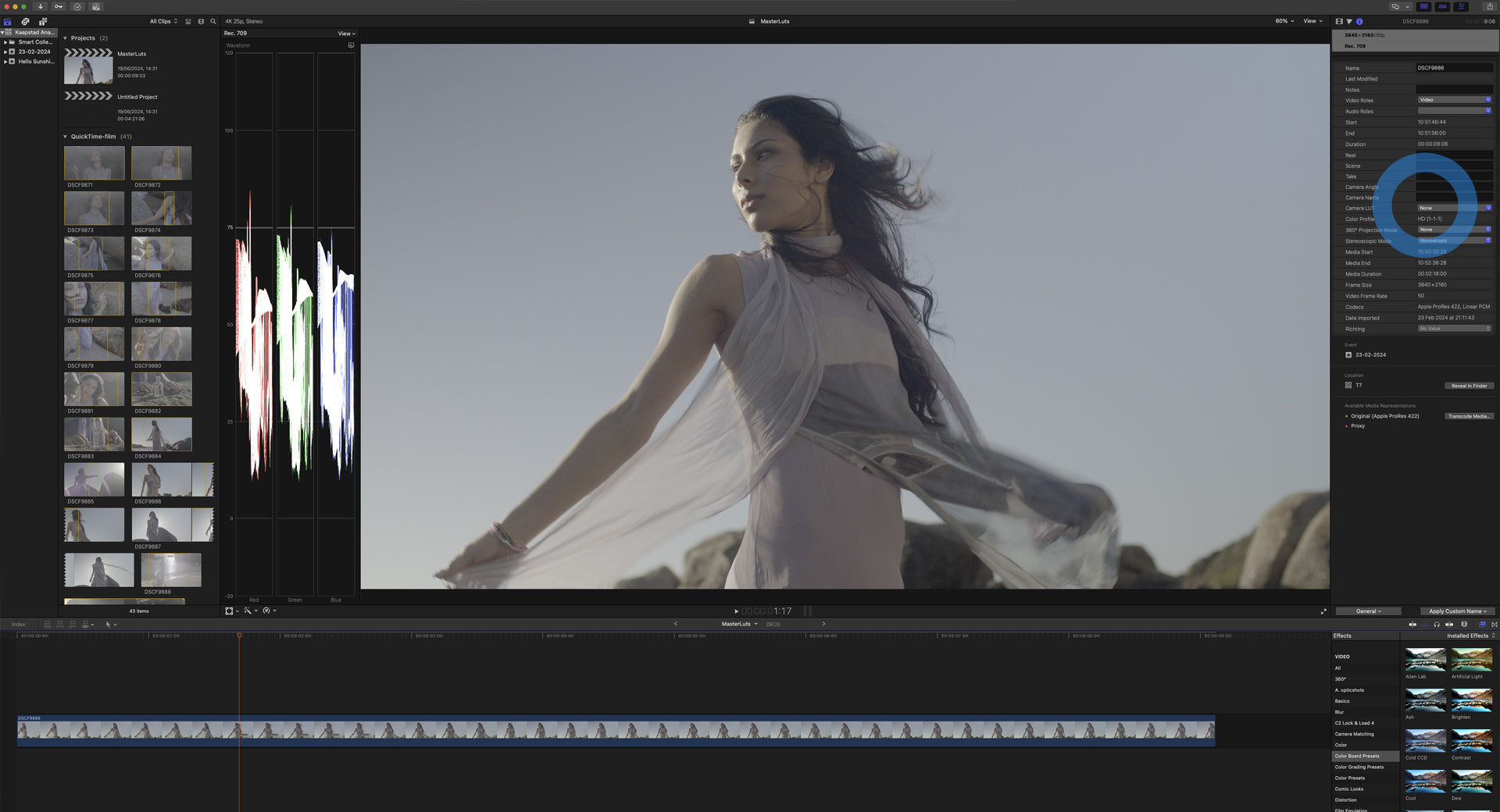Image resolution: width=1500 pixels, height=812 pixels.
Task: Collapse the QuickTime-film section triangle
Action: [x=66, y=137]
